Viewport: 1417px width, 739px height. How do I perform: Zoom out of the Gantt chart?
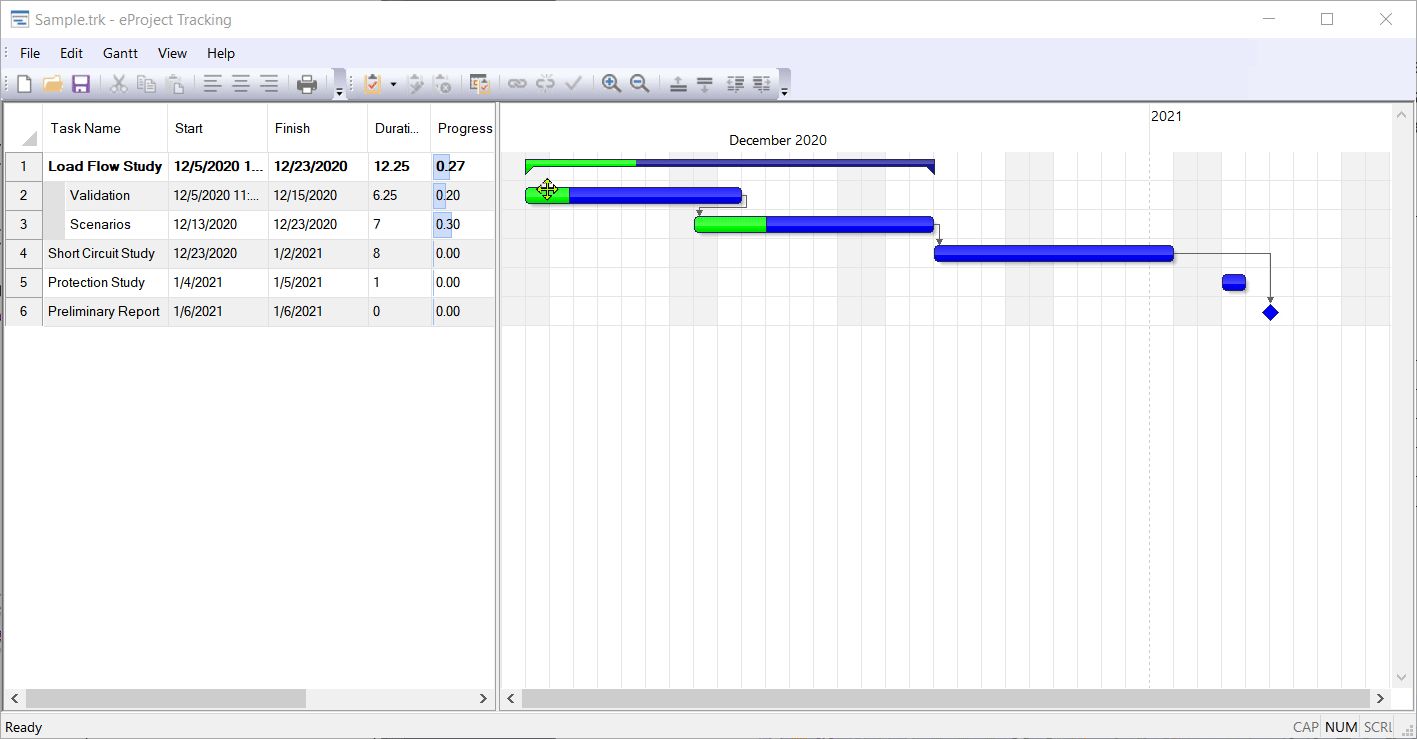click(x=639, y=84)
